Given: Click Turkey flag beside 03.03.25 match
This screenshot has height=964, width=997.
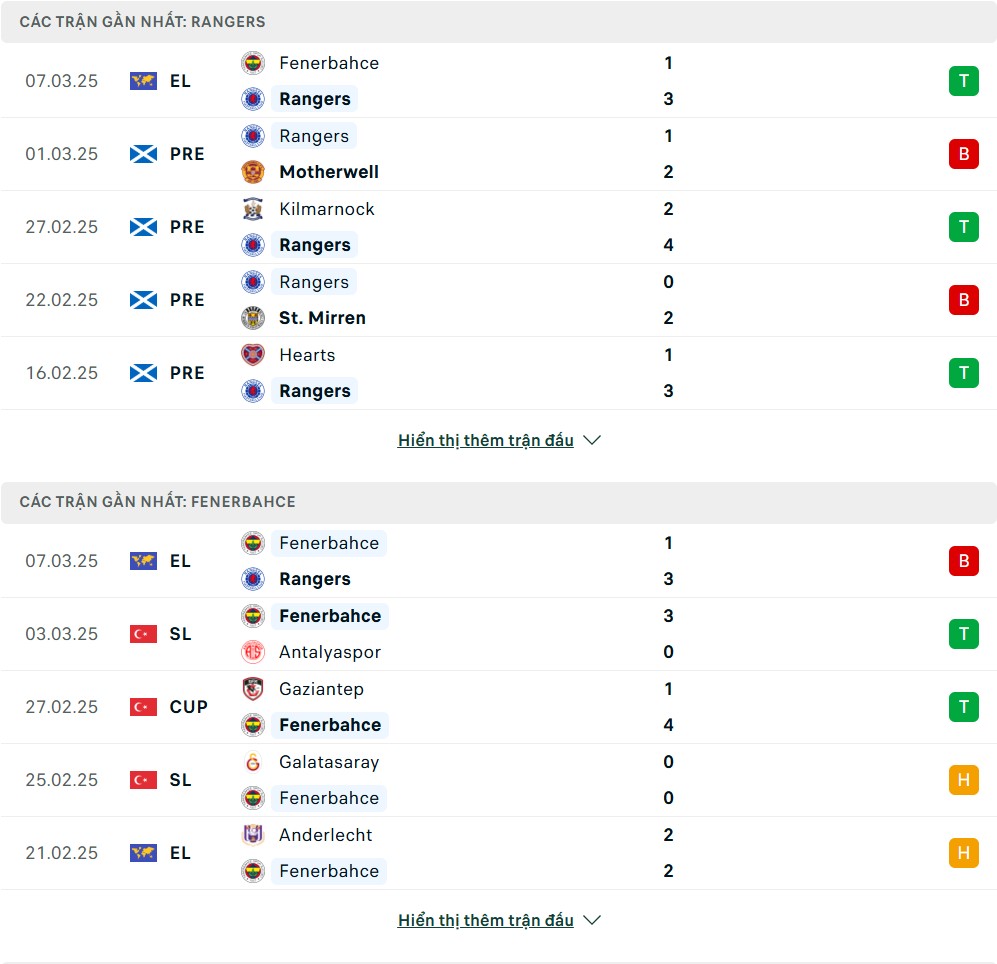Looking at the screenshot, I should click(143, 634).
